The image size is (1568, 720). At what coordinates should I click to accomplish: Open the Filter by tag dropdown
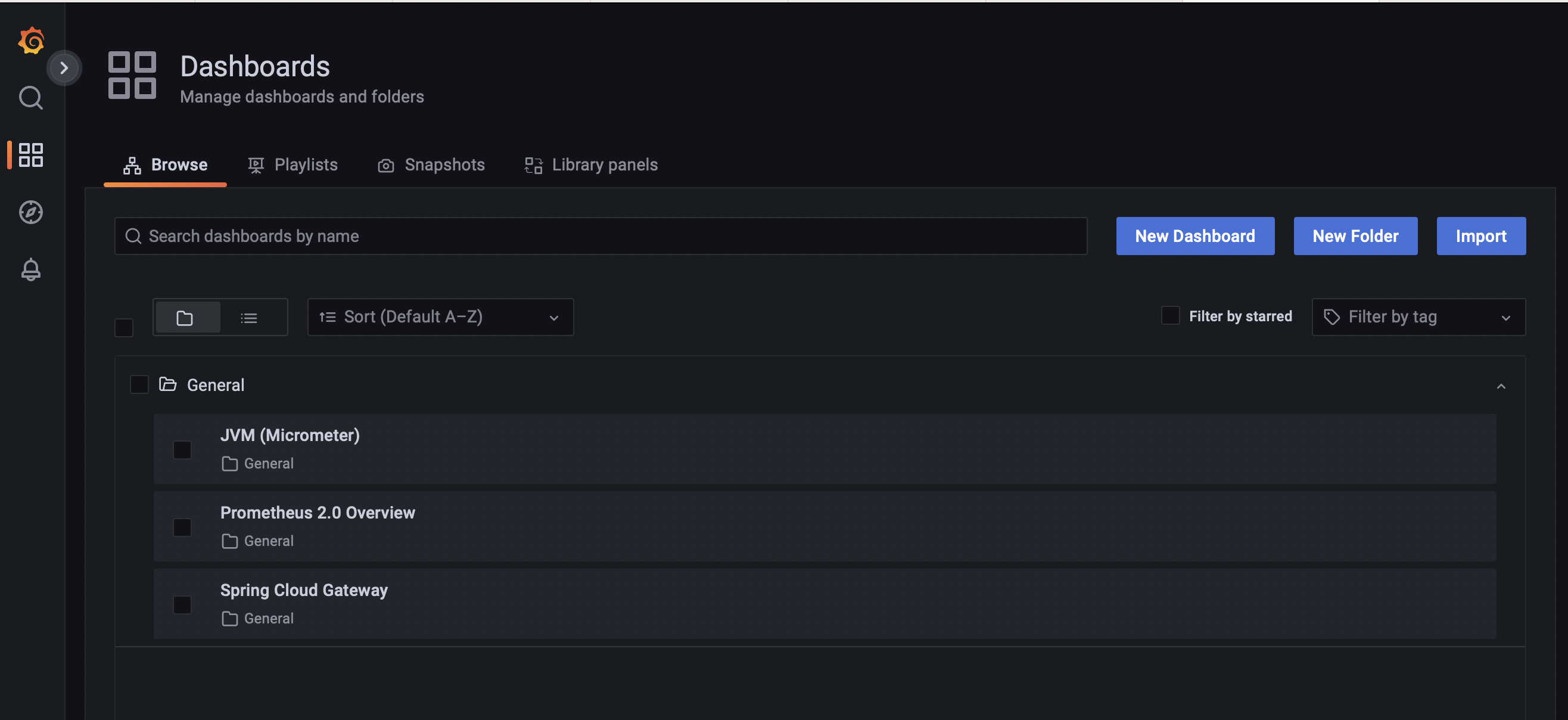[1418, 316]
